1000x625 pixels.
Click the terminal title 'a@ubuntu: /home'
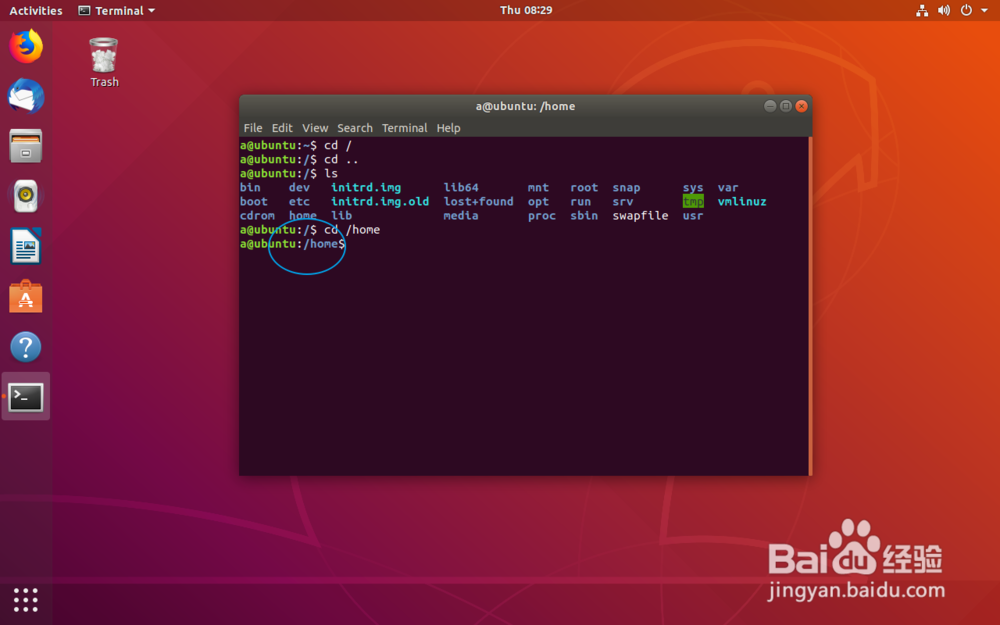pyautogui.click(x=525, y=107)
